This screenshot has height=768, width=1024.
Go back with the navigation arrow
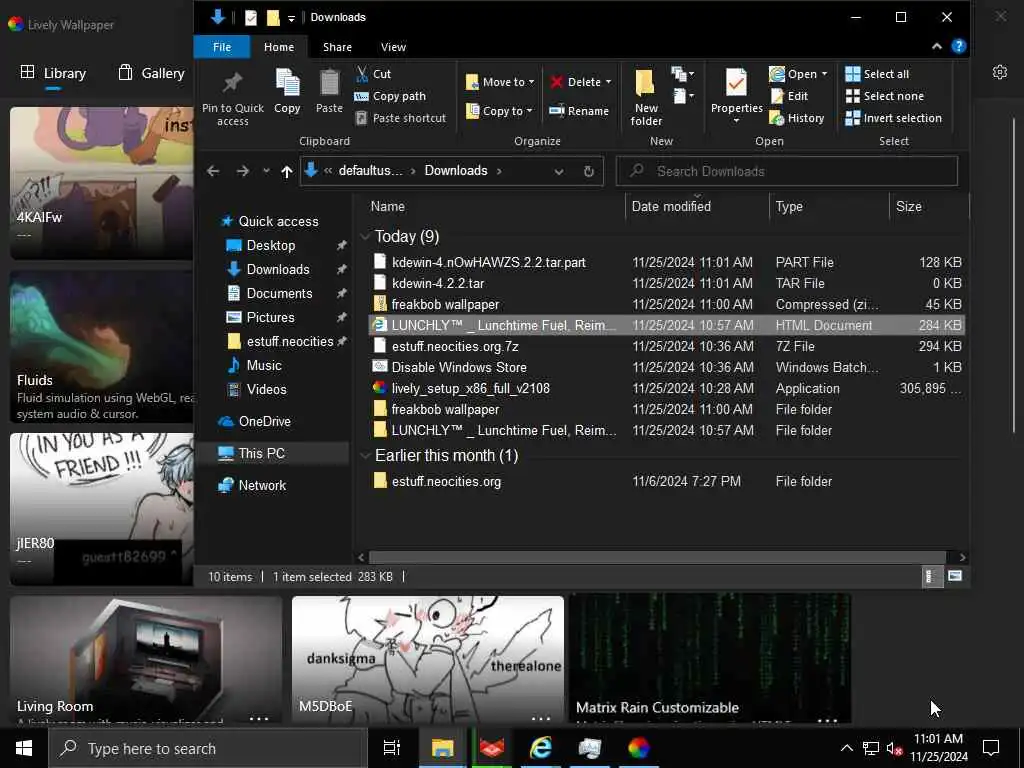pos(213,171)
